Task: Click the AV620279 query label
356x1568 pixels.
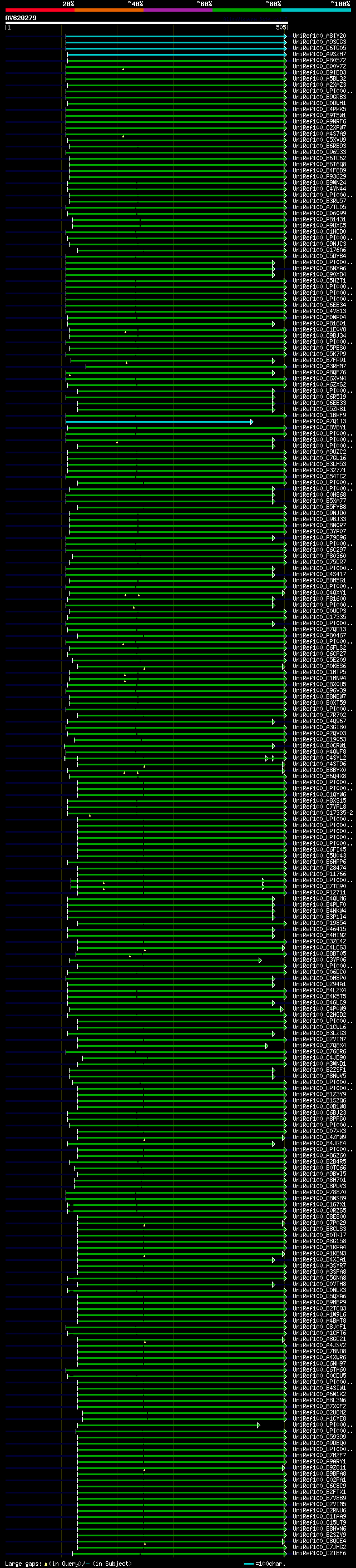Action: coord(21,18)
